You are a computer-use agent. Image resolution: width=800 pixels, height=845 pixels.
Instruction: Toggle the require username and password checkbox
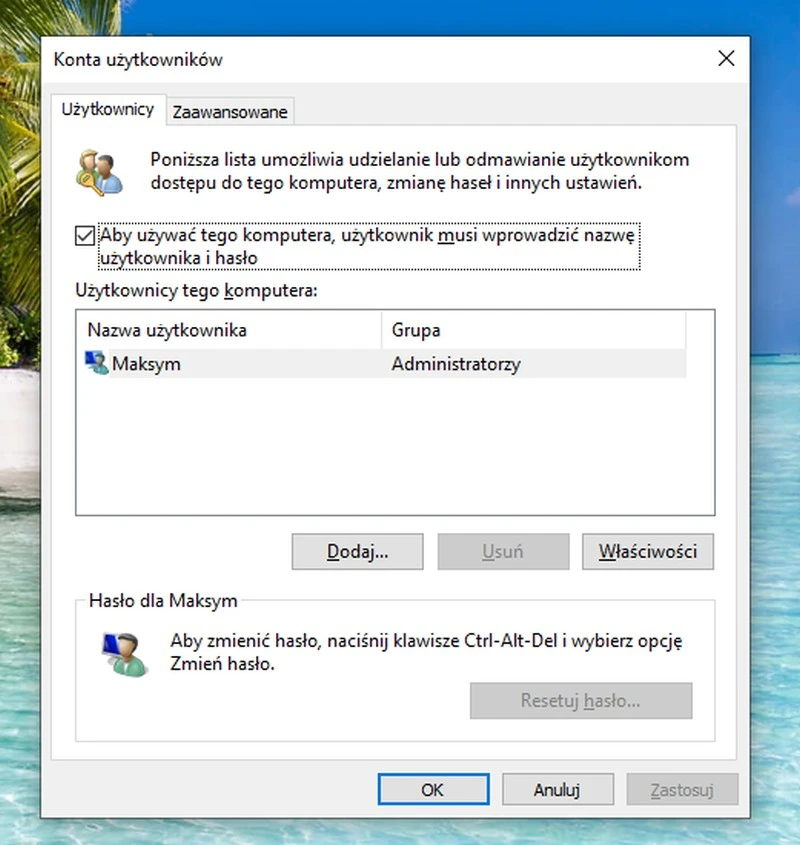85,236
